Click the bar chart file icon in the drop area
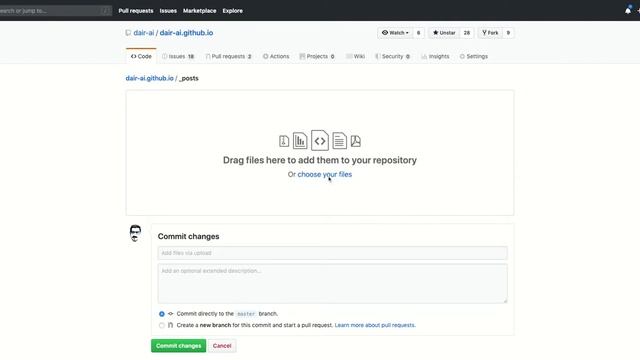The height and width of the screenshot is (360, 640). point(300,141)
